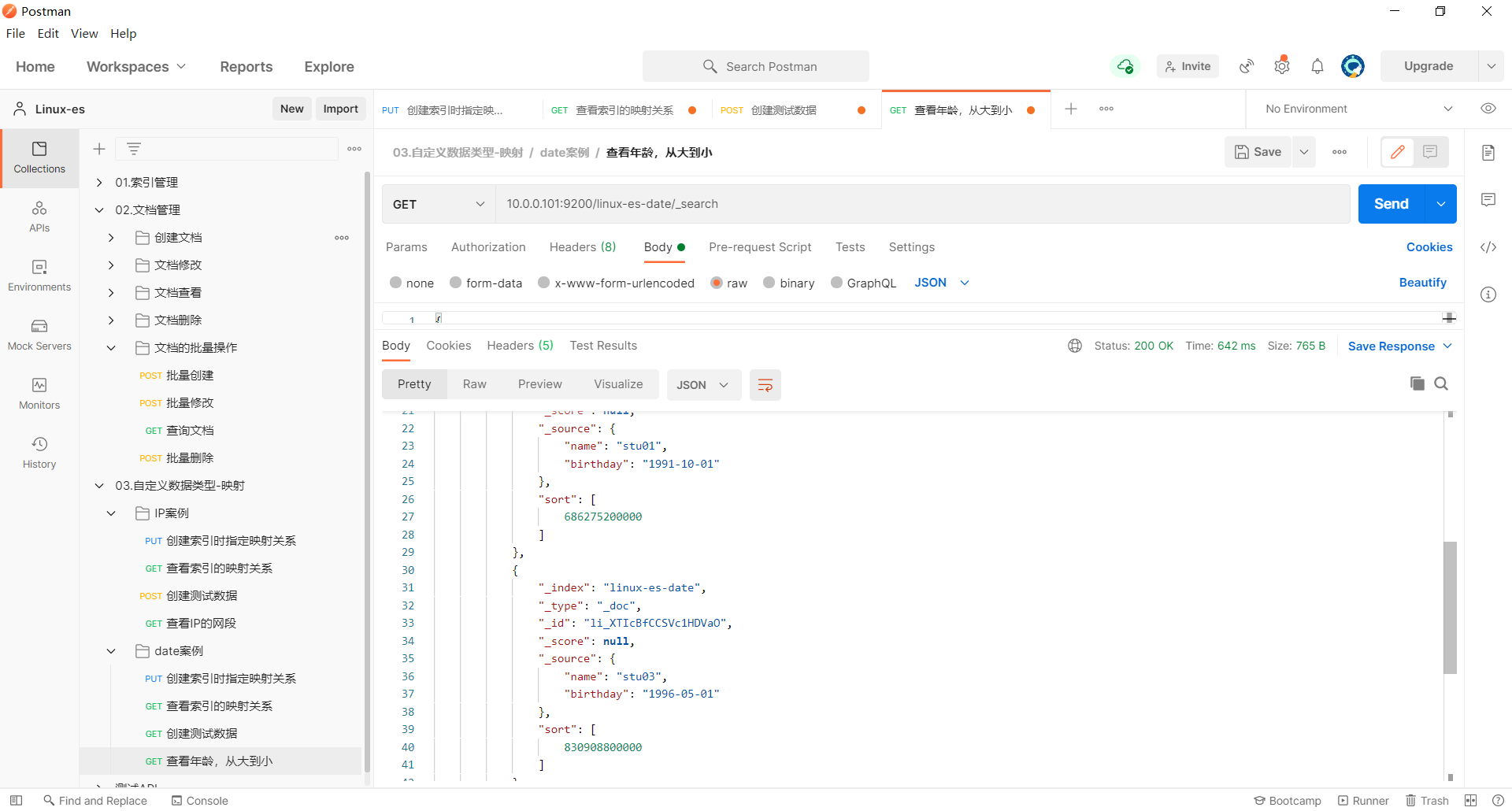Open the collections filter icon

tap(134, 149)
